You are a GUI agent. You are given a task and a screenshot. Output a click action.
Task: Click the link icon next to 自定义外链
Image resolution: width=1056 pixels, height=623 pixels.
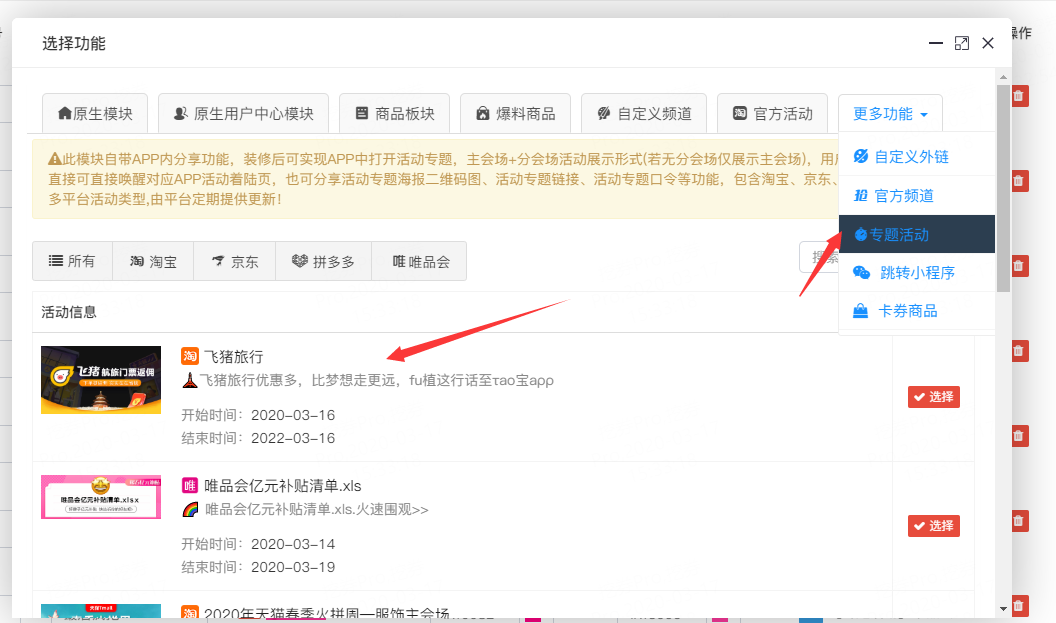861,156
